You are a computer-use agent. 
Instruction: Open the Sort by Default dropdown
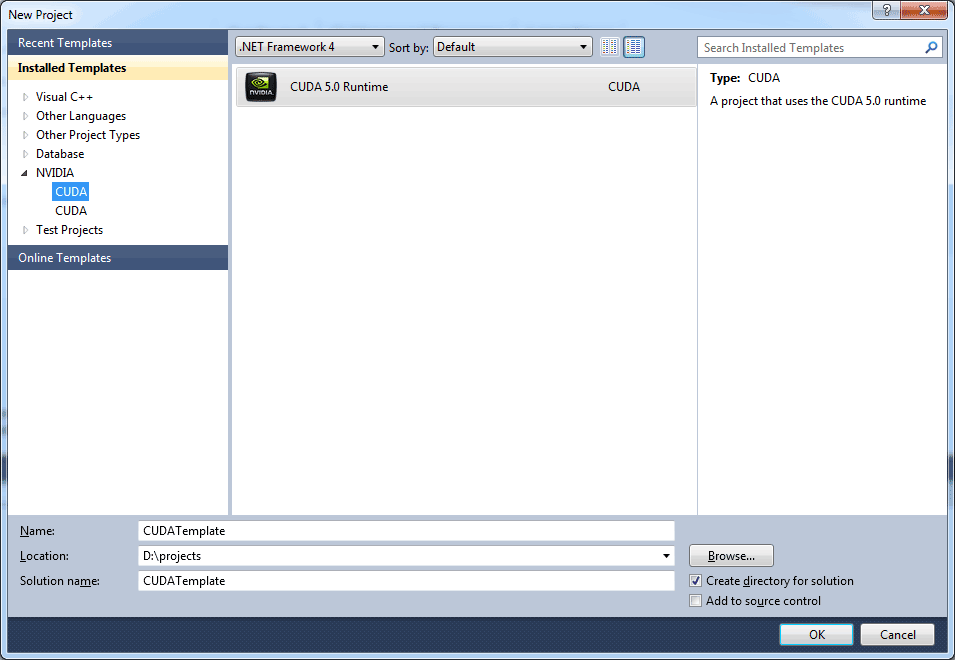tap(513, 47)
